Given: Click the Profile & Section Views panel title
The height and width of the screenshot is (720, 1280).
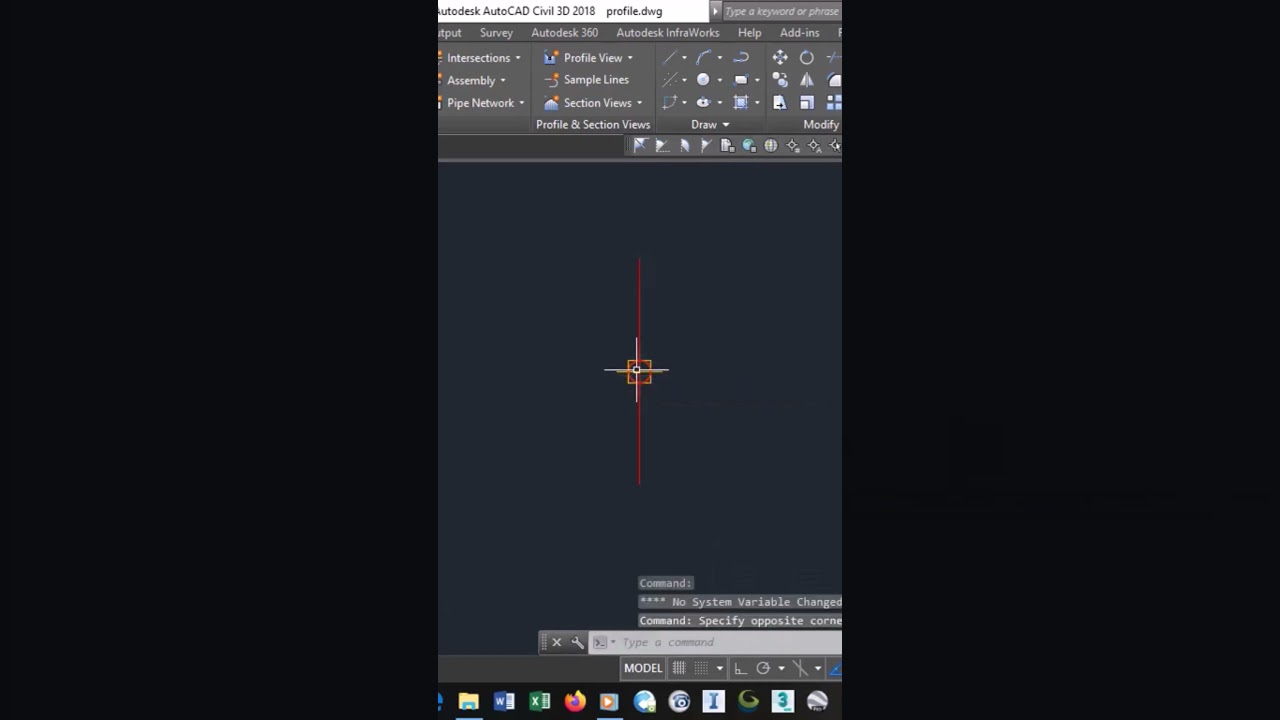Looking at the screenshot, I should click(593, 125).
